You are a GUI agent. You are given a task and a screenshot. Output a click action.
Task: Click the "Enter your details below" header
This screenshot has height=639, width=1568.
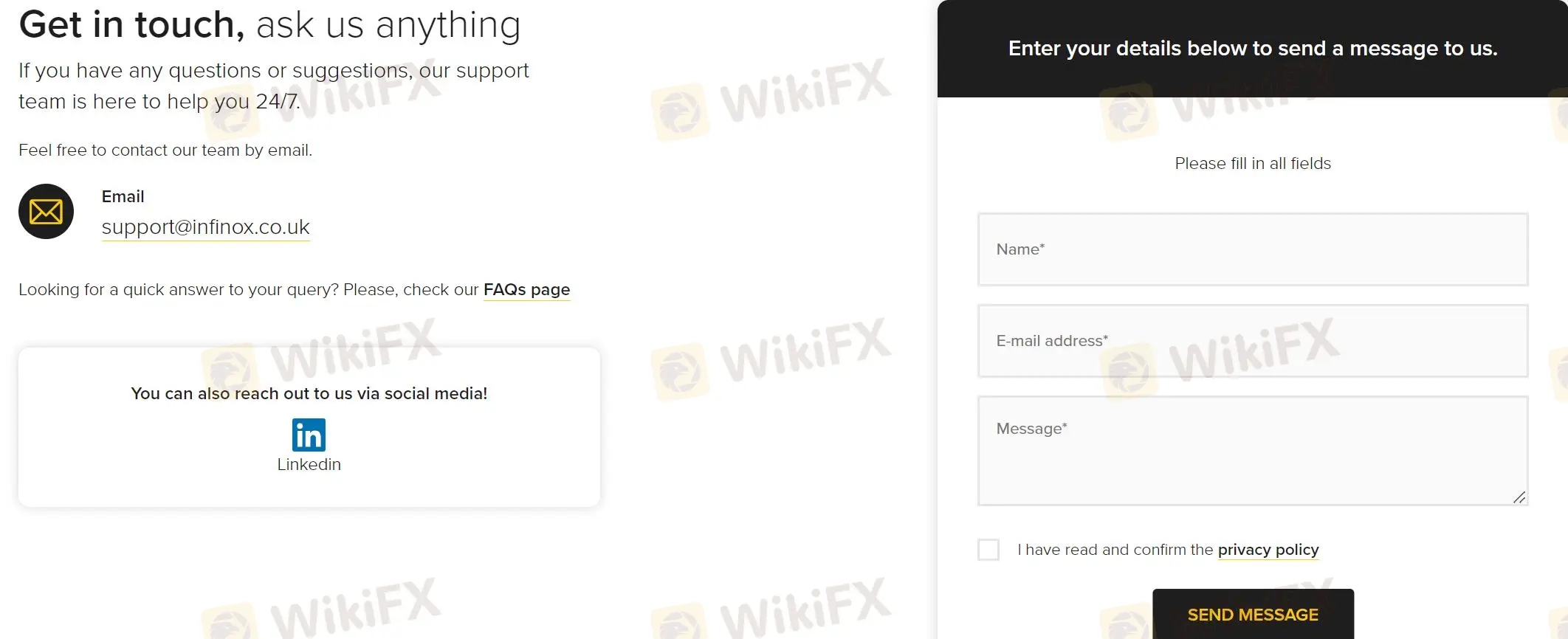(1253, 49)
